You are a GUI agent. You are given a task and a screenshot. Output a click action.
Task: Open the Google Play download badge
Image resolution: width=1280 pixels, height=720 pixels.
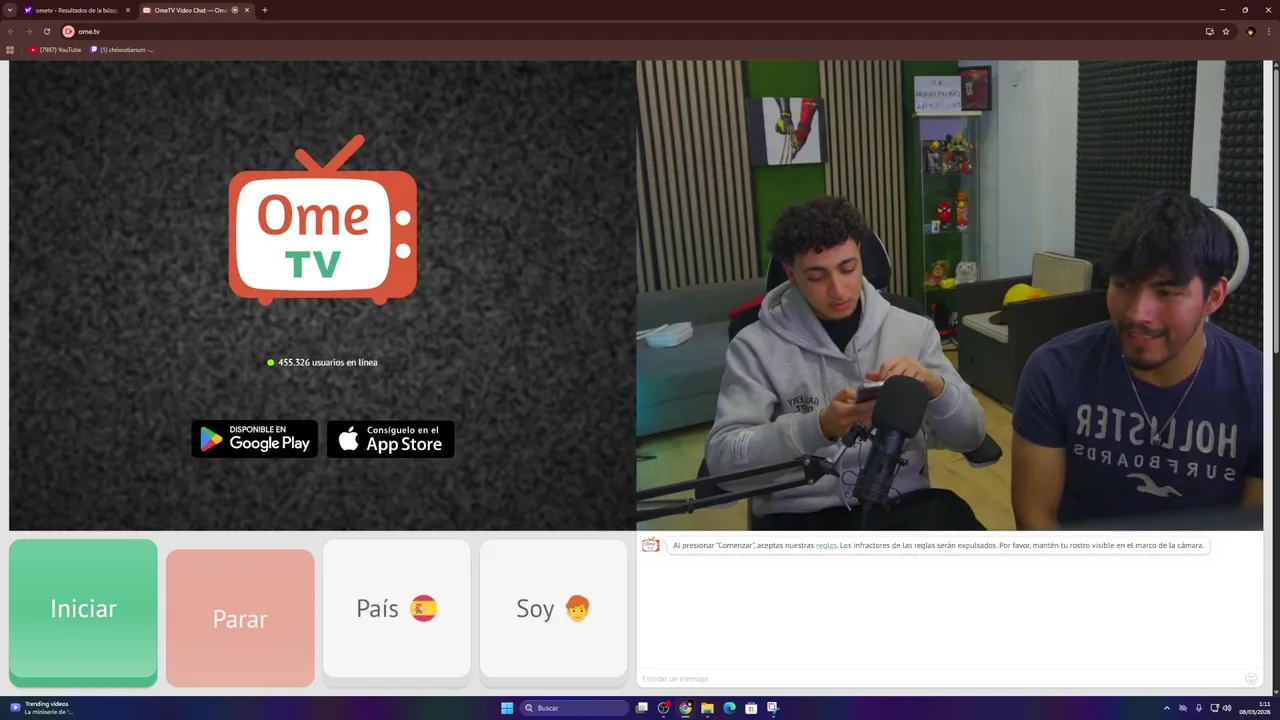(x=254, y=439)
